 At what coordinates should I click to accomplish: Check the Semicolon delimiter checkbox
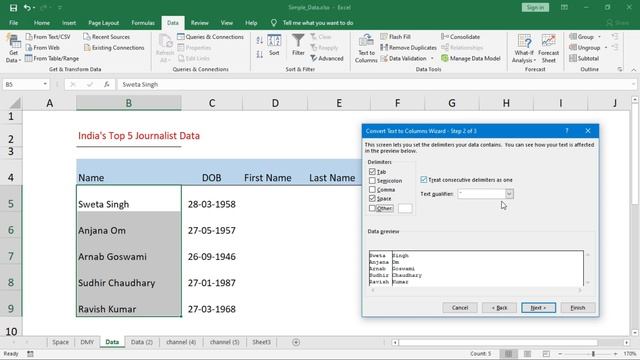(x=372, y=180)
